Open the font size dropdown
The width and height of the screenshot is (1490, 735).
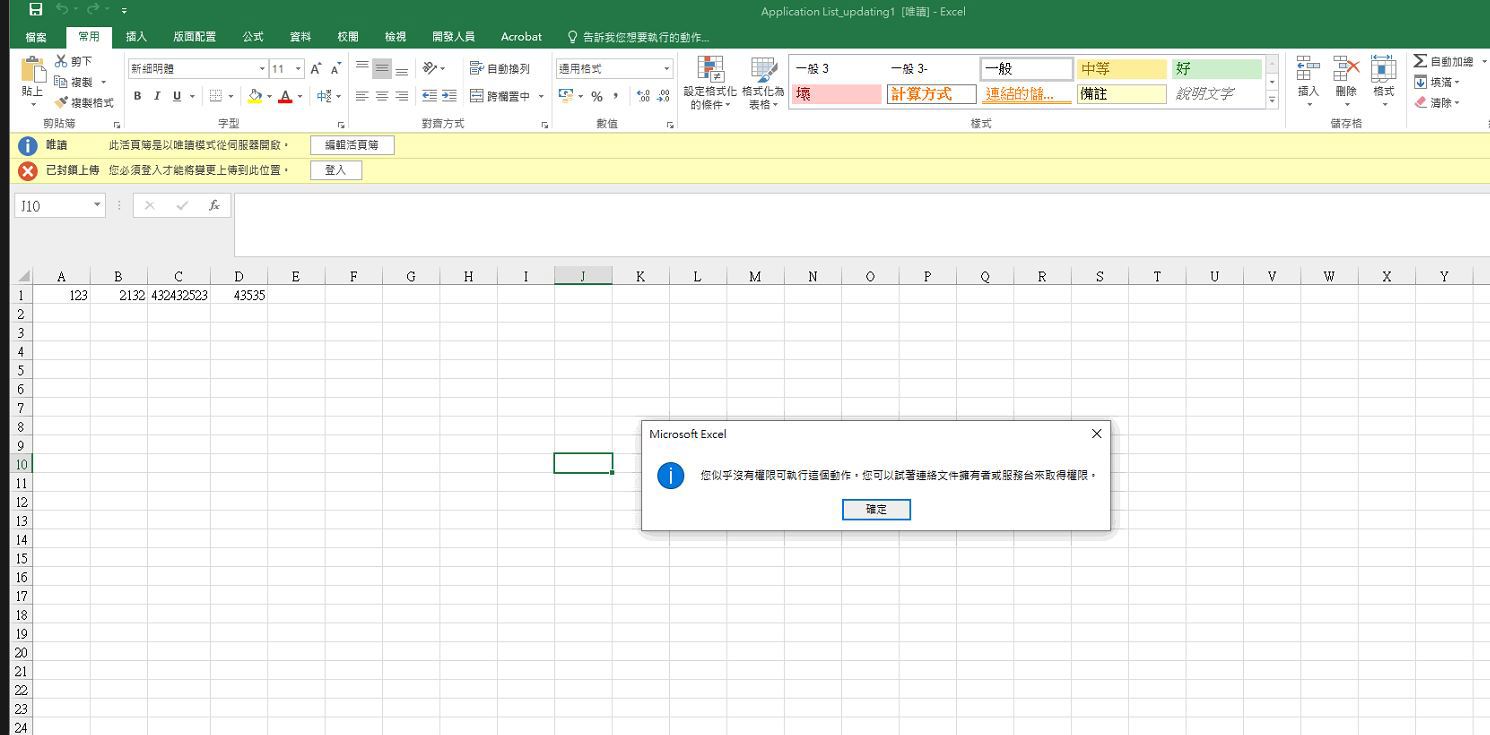(298, 69)
